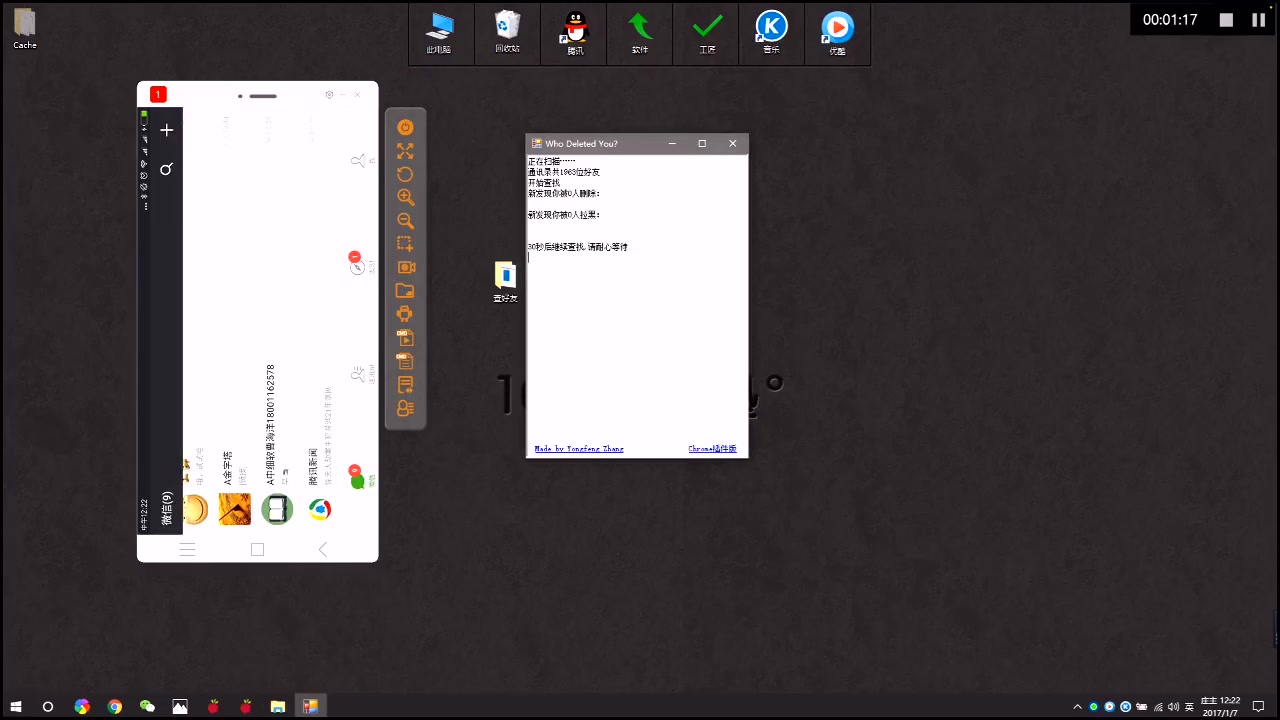This screenshot has height=720, width=1280.
Task: Open the Cache folder on the desktop
Action: (25, 30)
